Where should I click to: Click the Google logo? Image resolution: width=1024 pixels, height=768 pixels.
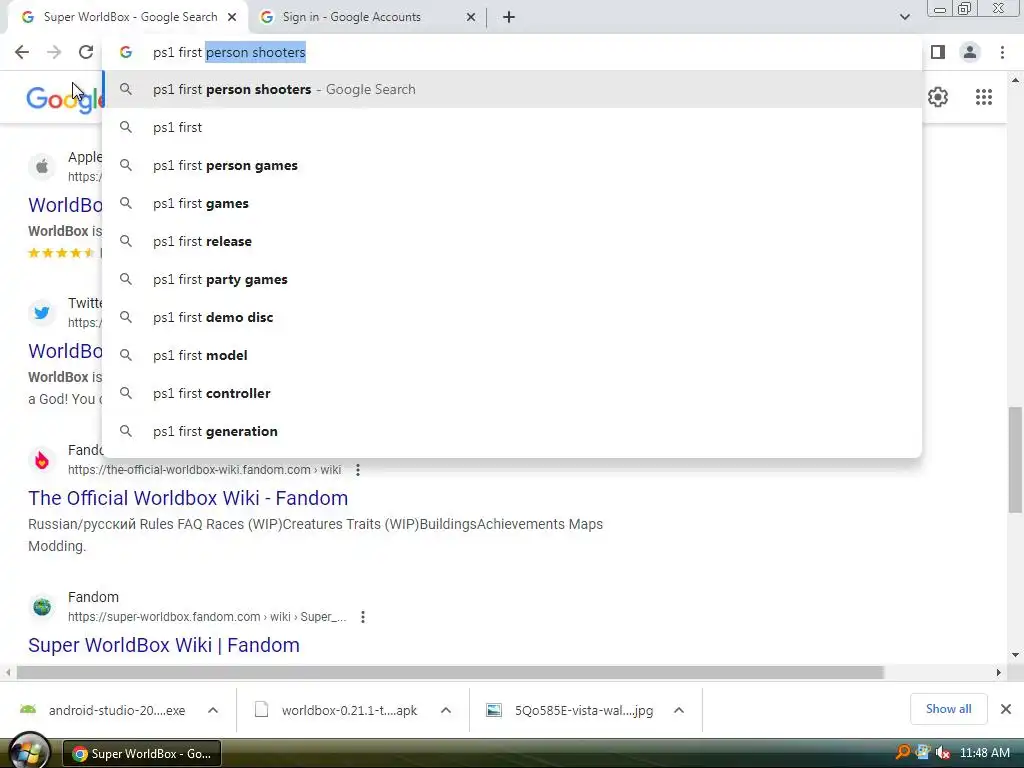point(65,99)
